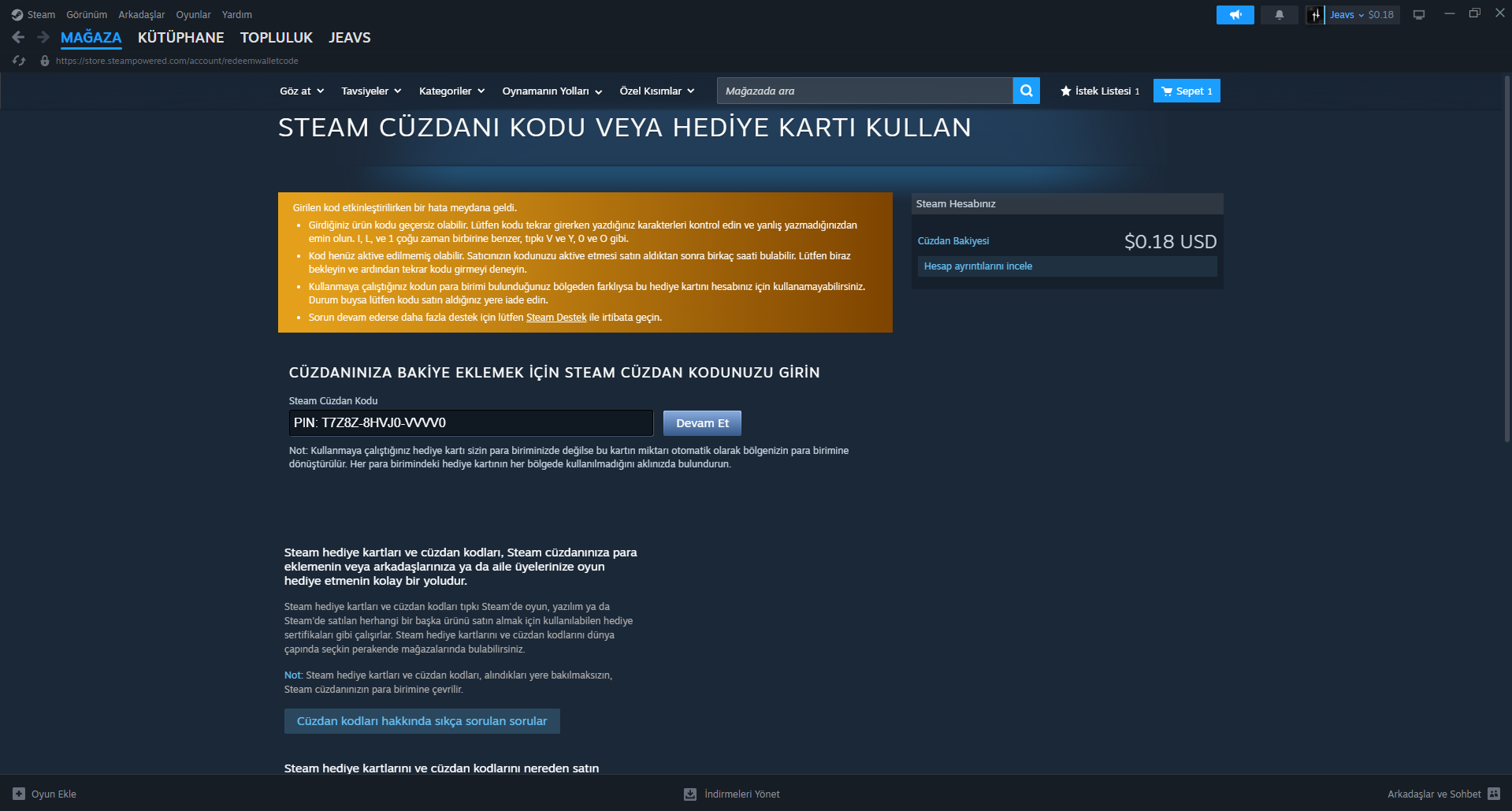The image size is (1512, 811).
Task: Open the announcements megaphone button
Action: click(1235, 15)
